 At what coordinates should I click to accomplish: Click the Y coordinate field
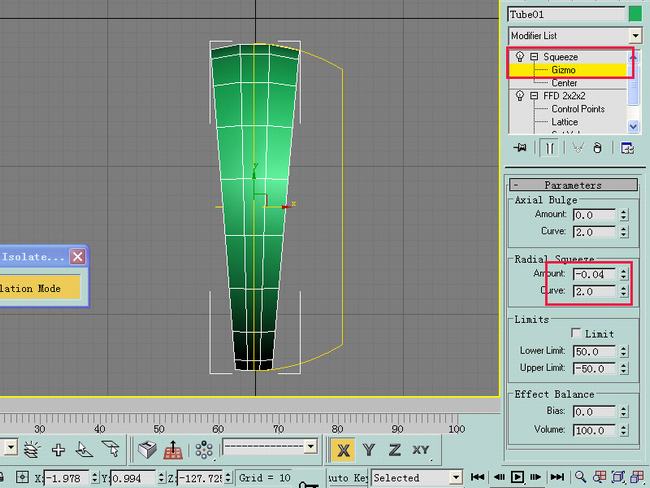tap(133, 478)
